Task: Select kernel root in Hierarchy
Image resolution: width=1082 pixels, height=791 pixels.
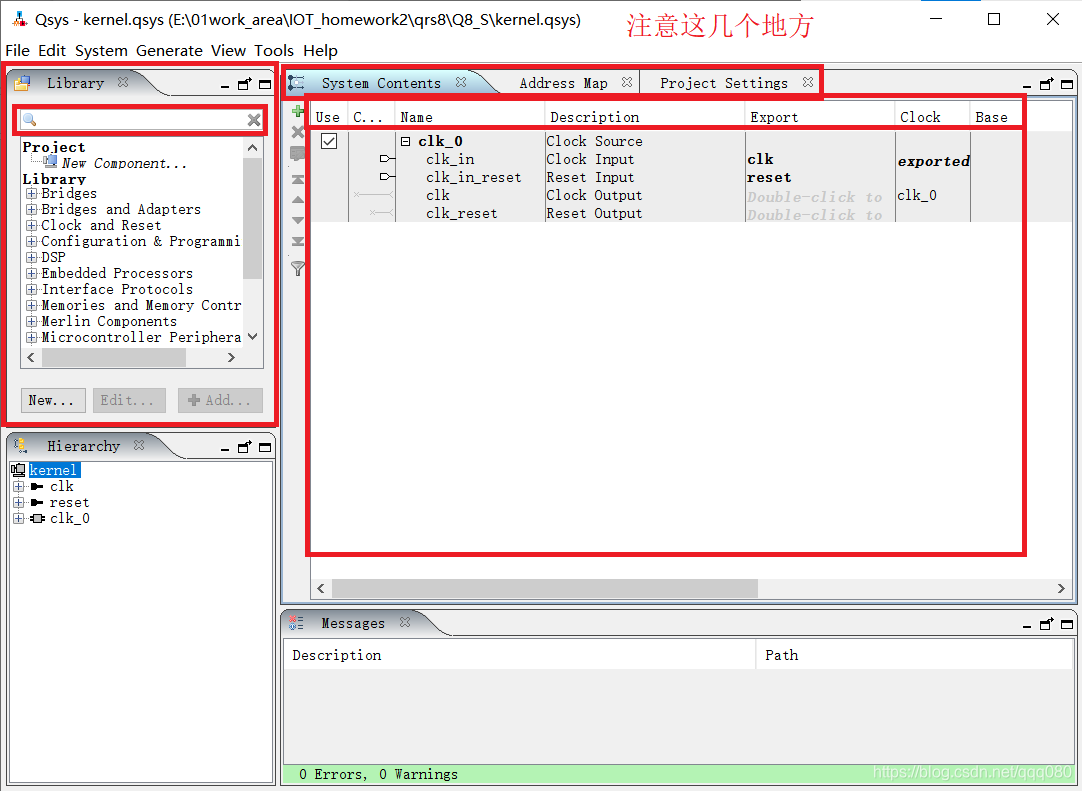Action: 54,470
